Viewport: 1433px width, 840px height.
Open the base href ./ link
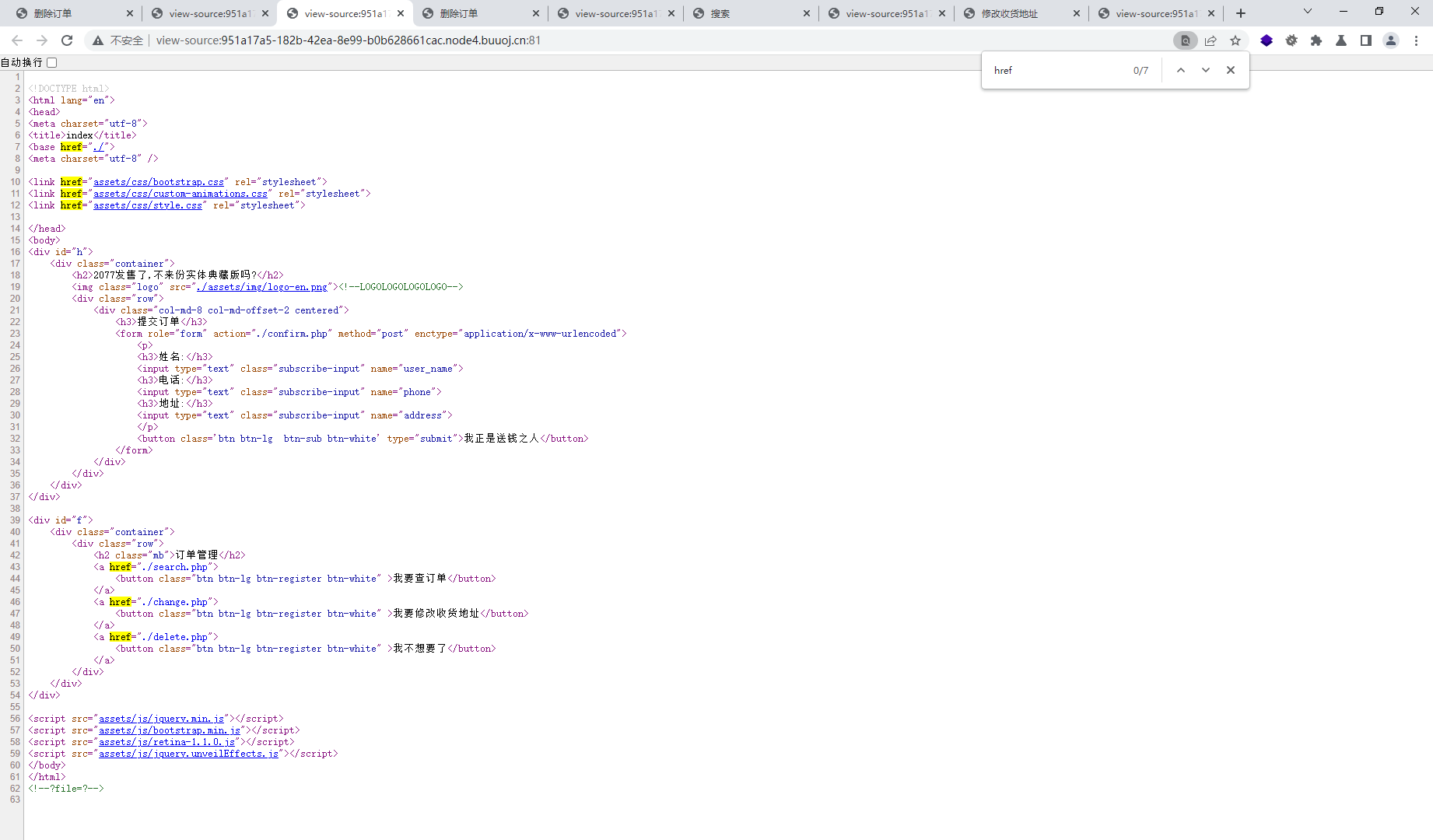pos(99,147)
